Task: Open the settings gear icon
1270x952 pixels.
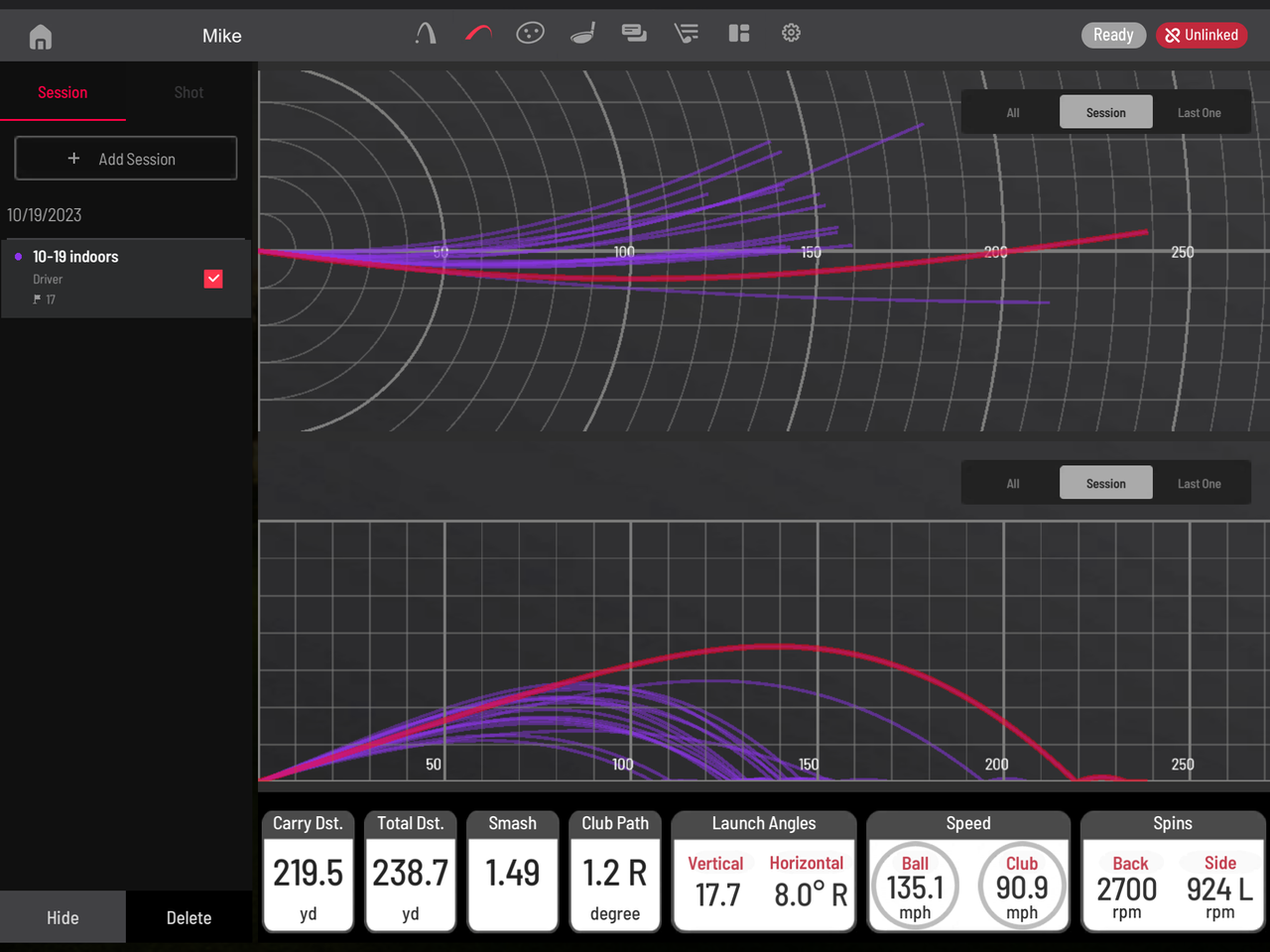Action: pos(791,34)
